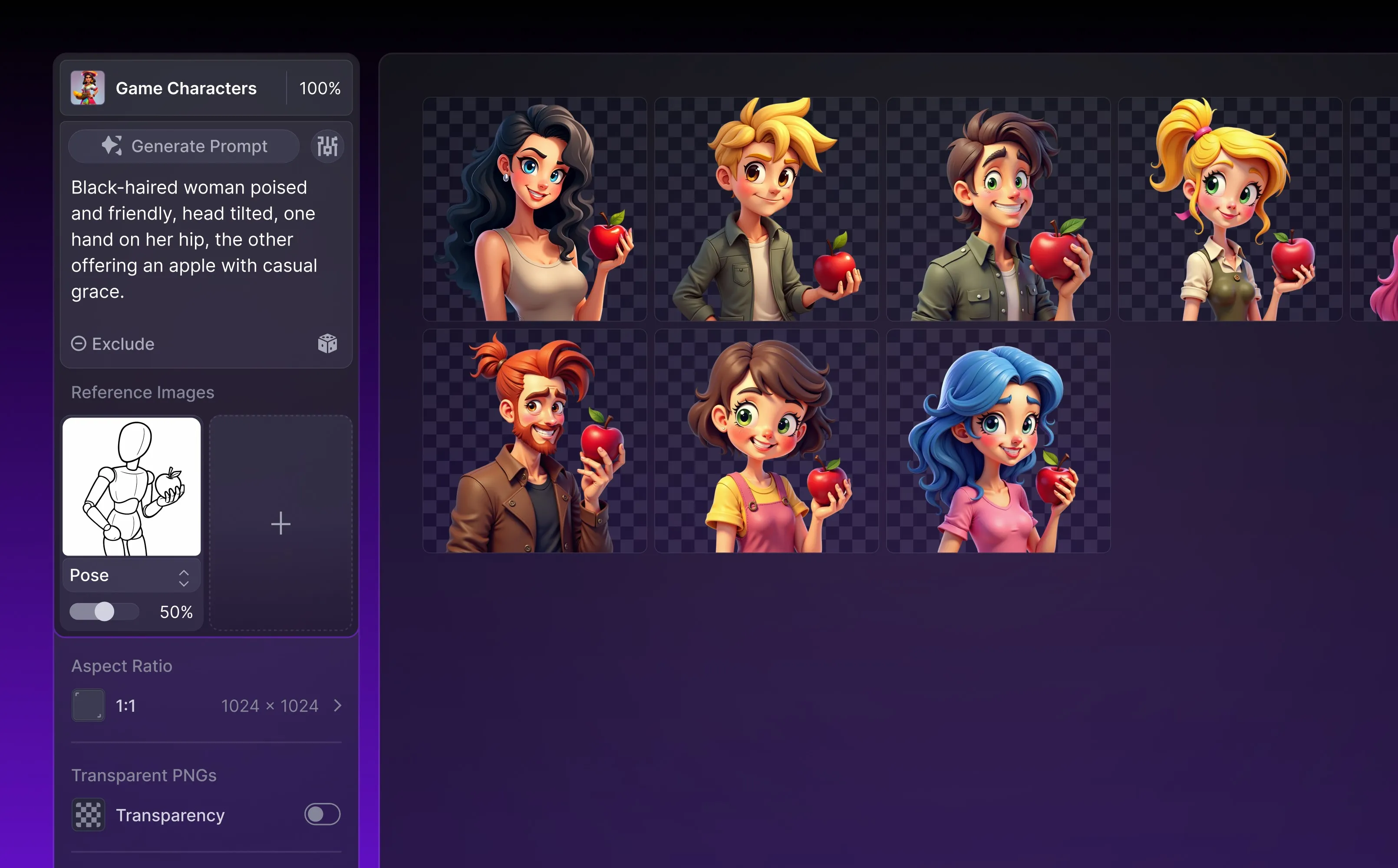Open the blue-haired girl generated image

point(998,441)
